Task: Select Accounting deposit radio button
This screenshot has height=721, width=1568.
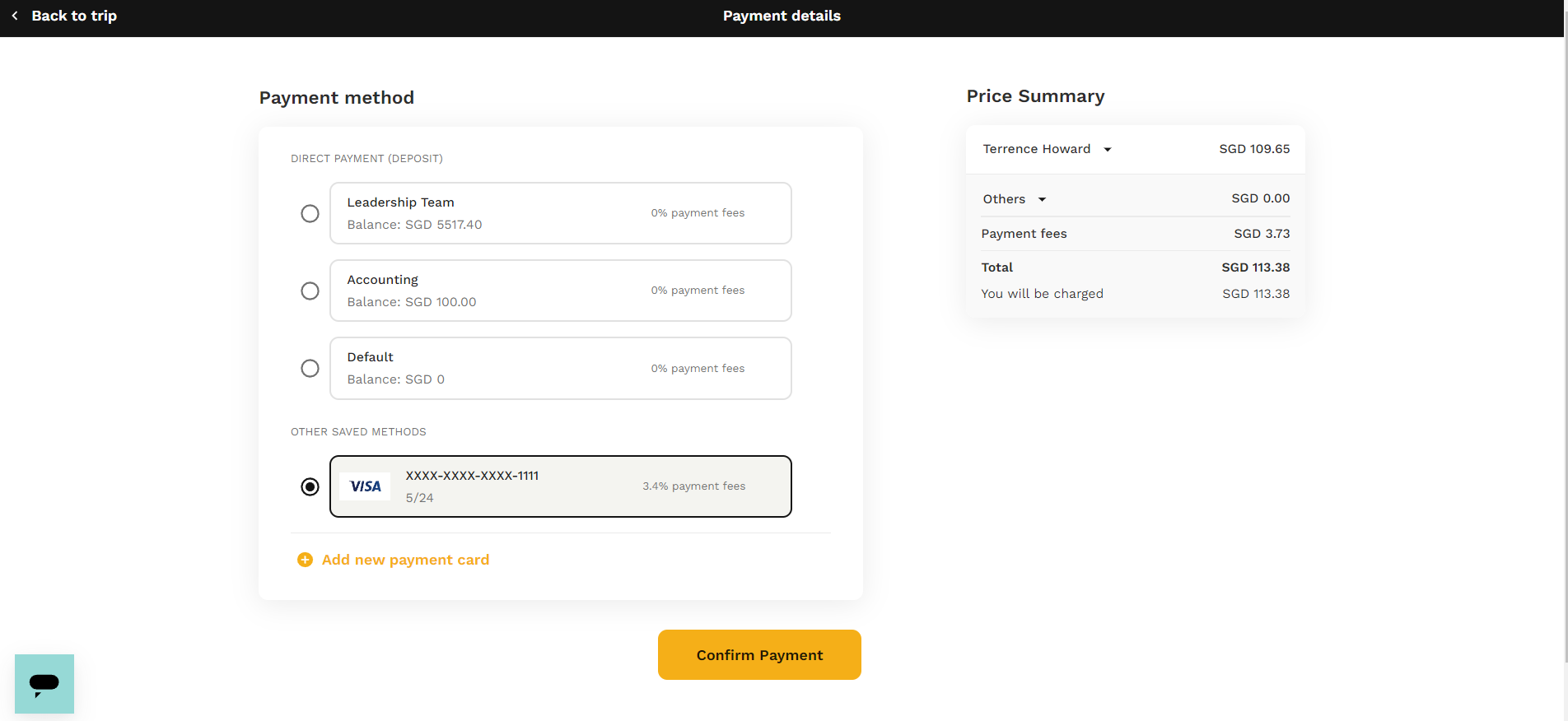Action: (310, 291)
